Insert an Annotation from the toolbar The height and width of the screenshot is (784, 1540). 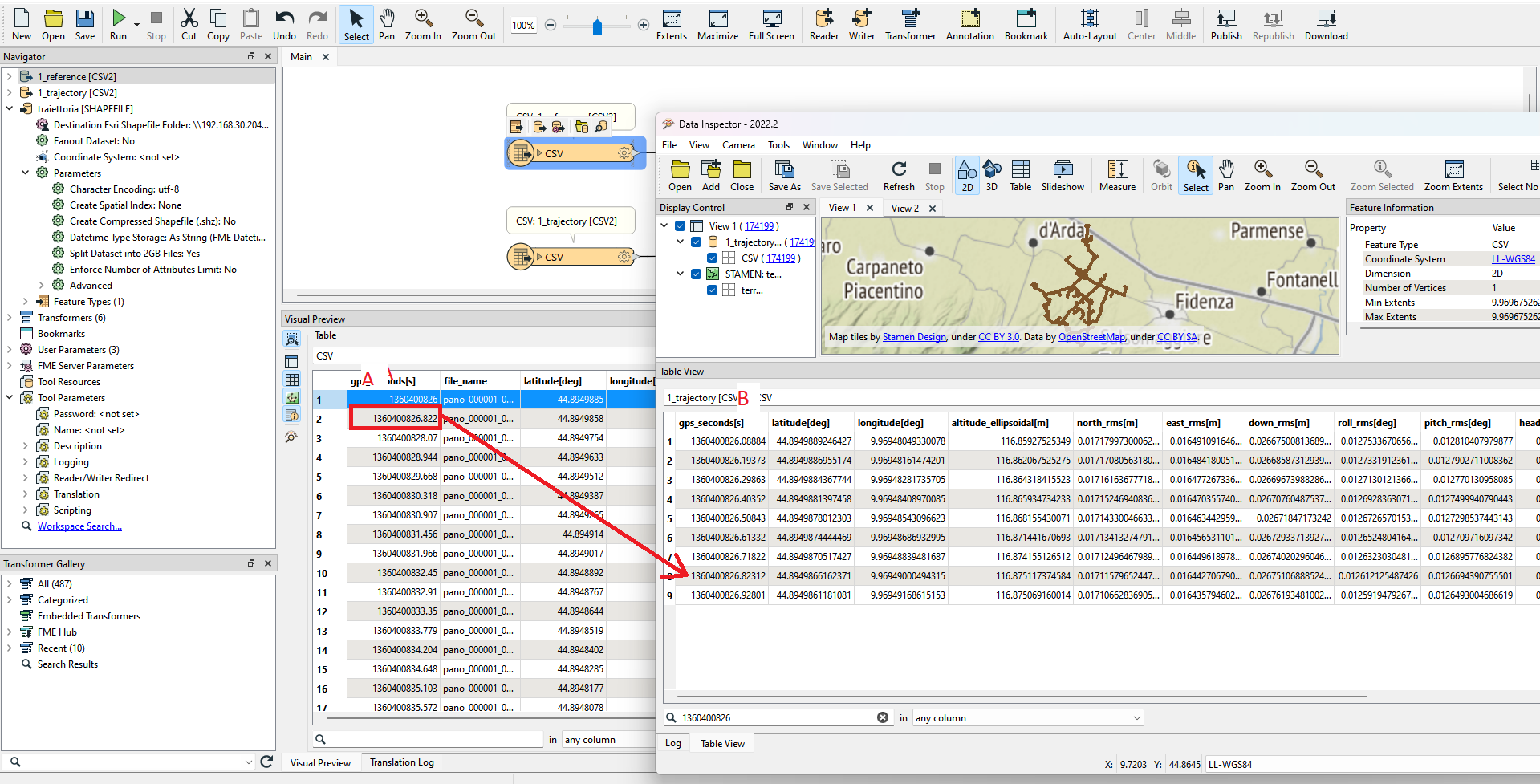tap(970, 24)
